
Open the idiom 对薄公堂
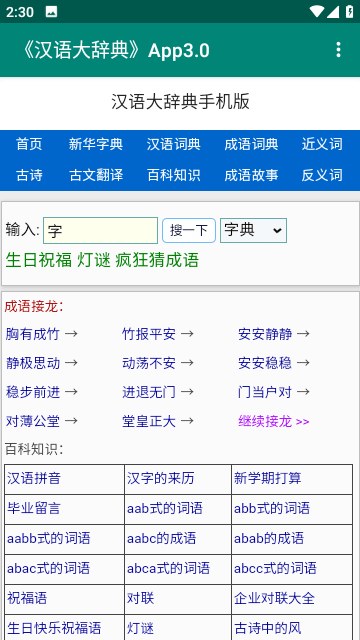33,421
